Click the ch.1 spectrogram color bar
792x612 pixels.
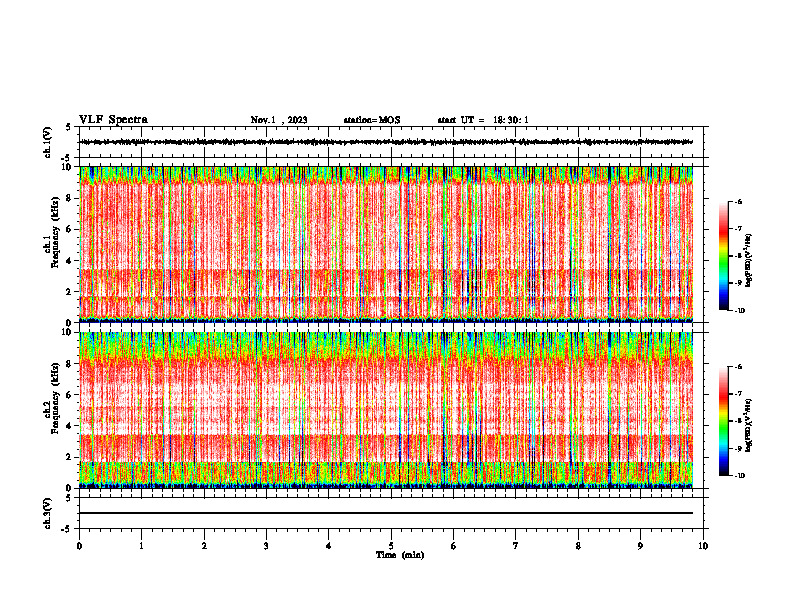pyautogui.click(x=723, y=256)
